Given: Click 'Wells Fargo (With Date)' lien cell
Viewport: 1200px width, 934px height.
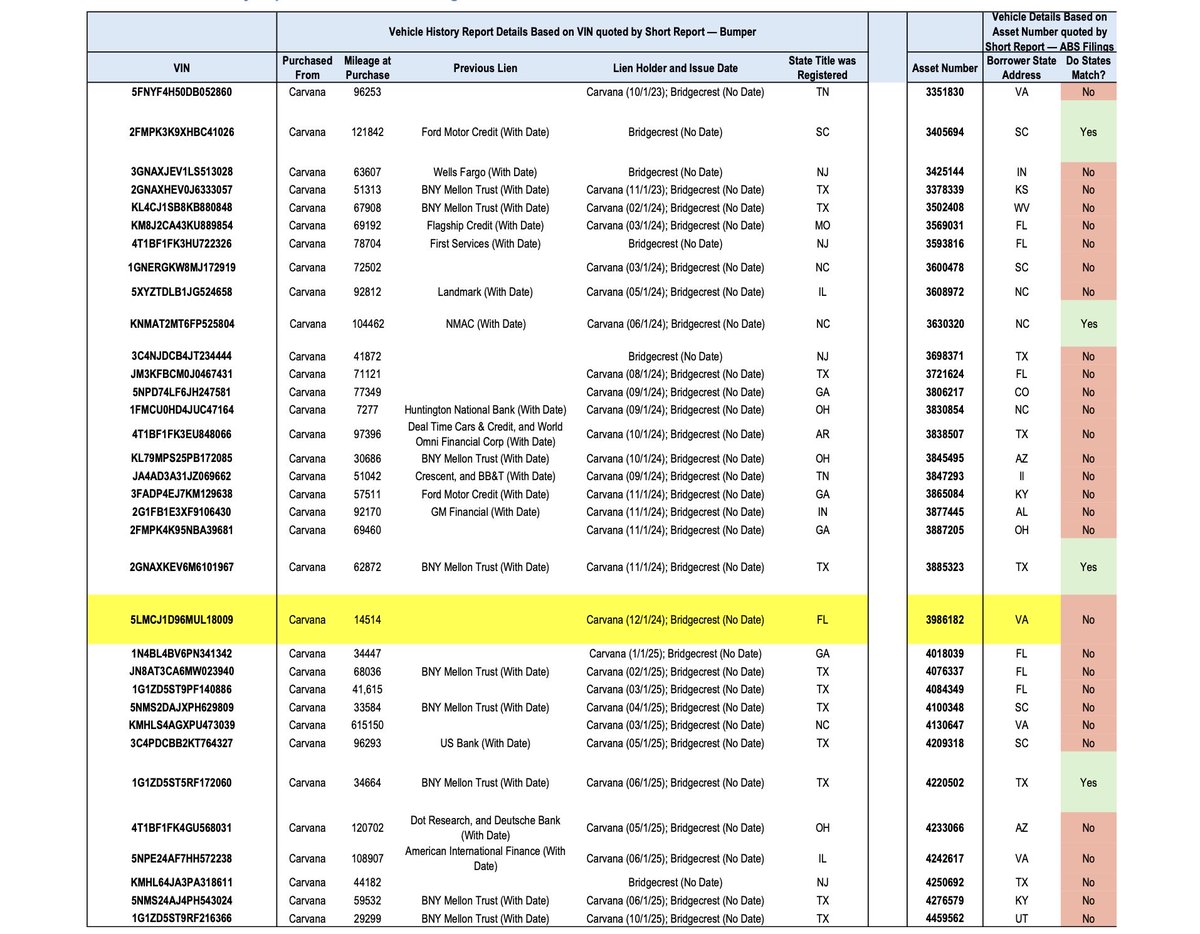Looking at the screenshot, I should [485, 172].
